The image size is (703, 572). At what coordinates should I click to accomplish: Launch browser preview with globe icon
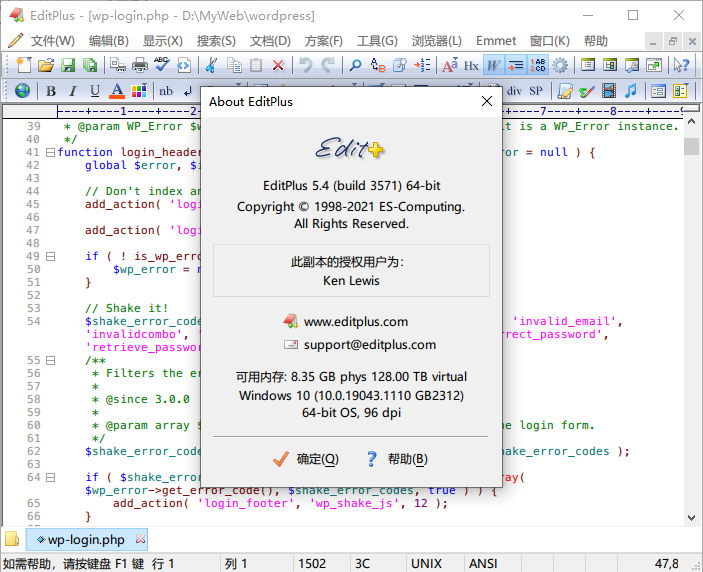pos(22,91)
